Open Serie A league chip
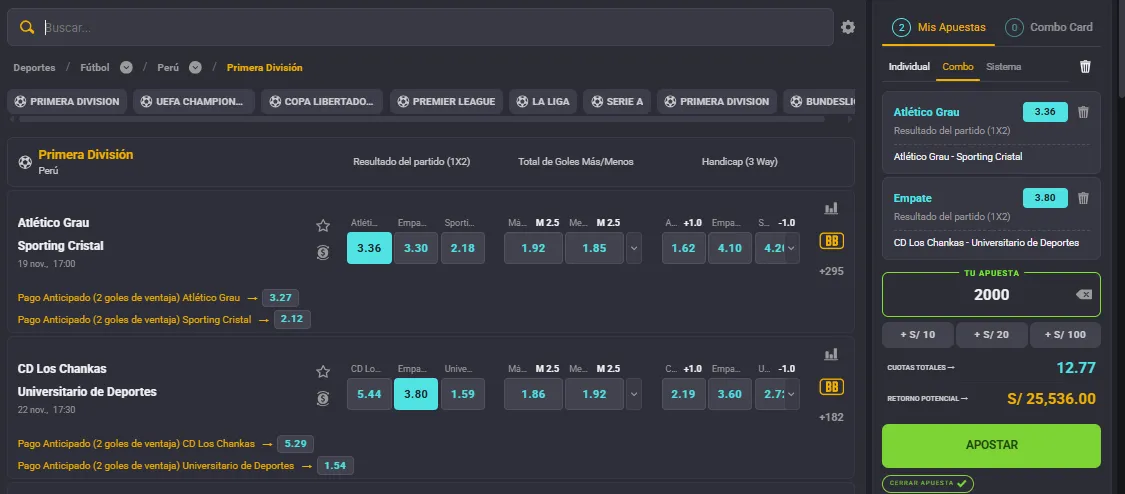Viewport: 1125px width, 494px height. coord(617,102)
